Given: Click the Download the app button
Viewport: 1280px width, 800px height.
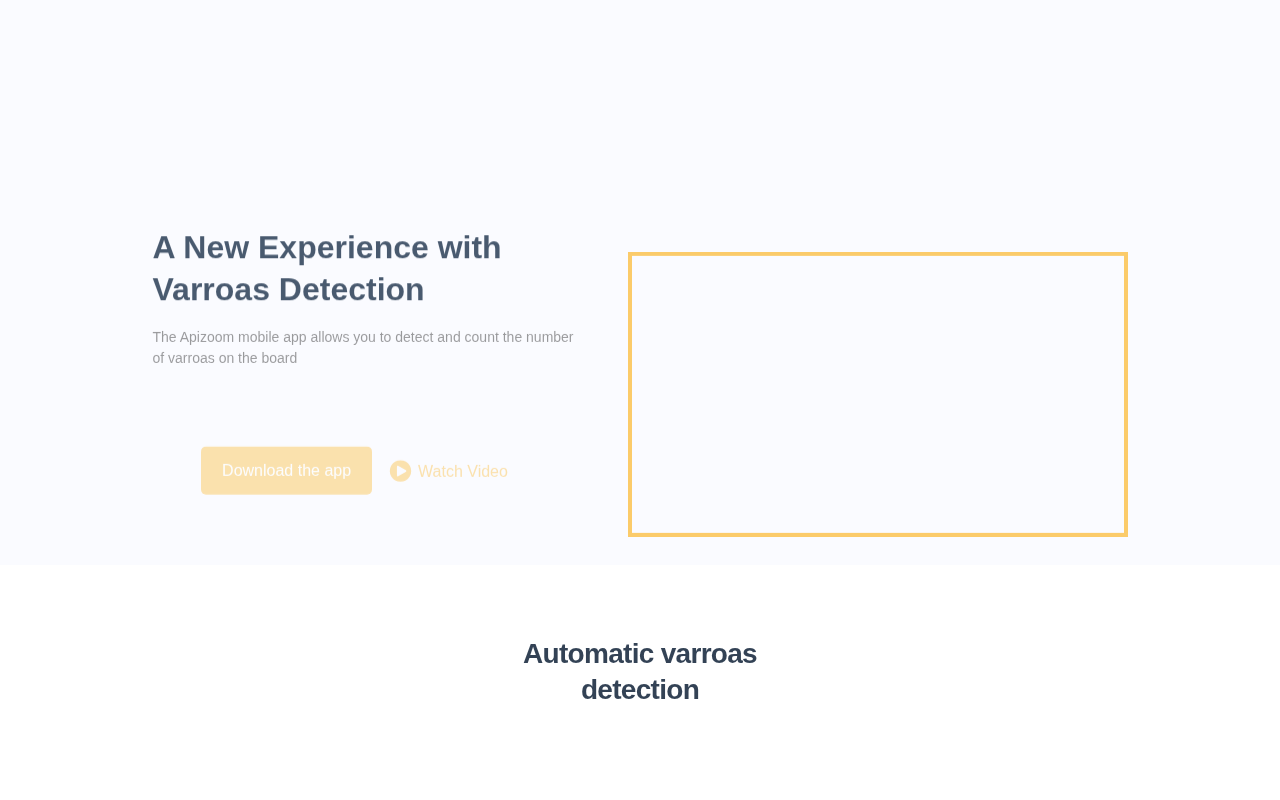Looking at the screenshot, I should click(x=286, y=471).
